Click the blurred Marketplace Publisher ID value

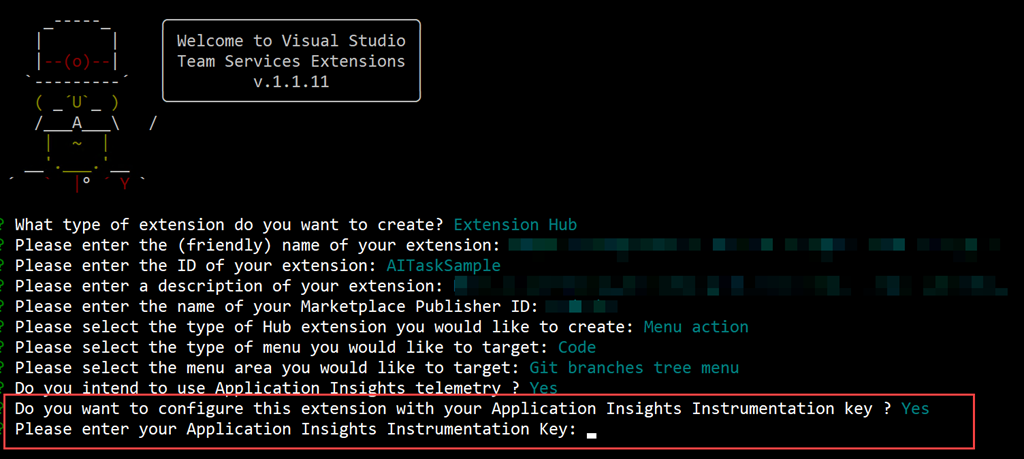click(570, 306)
